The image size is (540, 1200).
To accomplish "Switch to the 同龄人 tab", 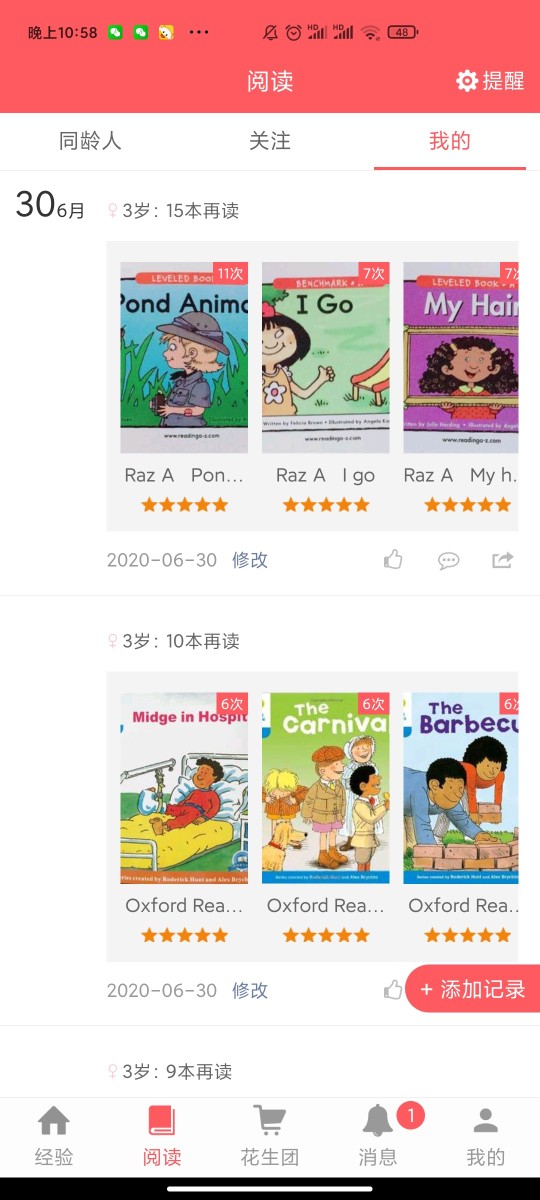I will [90, 141].
